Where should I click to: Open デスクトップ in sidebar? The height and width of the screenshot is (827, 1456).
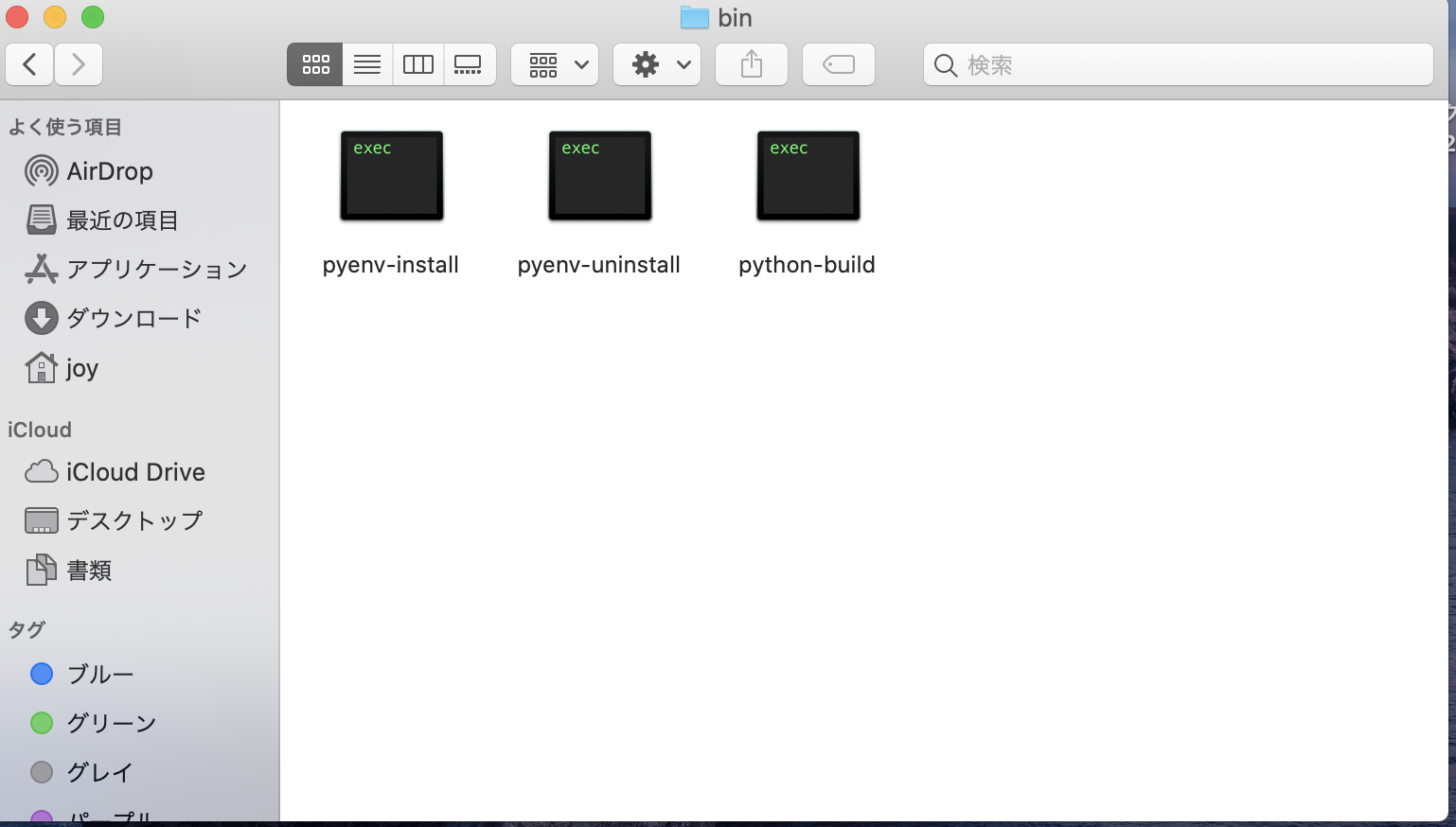pyautogui.click(x=140, y=520)
